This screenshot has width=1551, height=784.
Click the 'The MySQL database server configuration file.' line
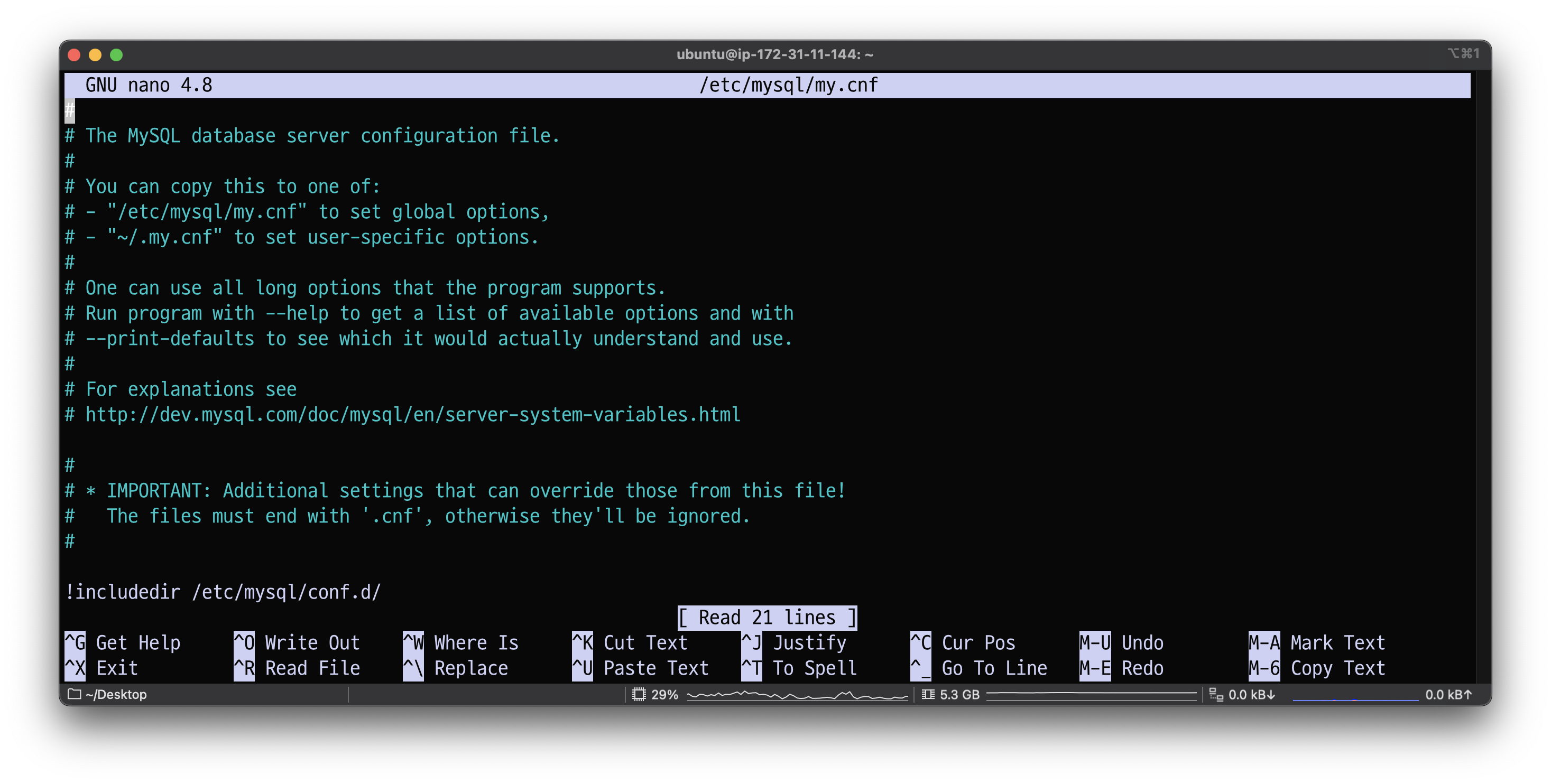(x=312, y=135)
